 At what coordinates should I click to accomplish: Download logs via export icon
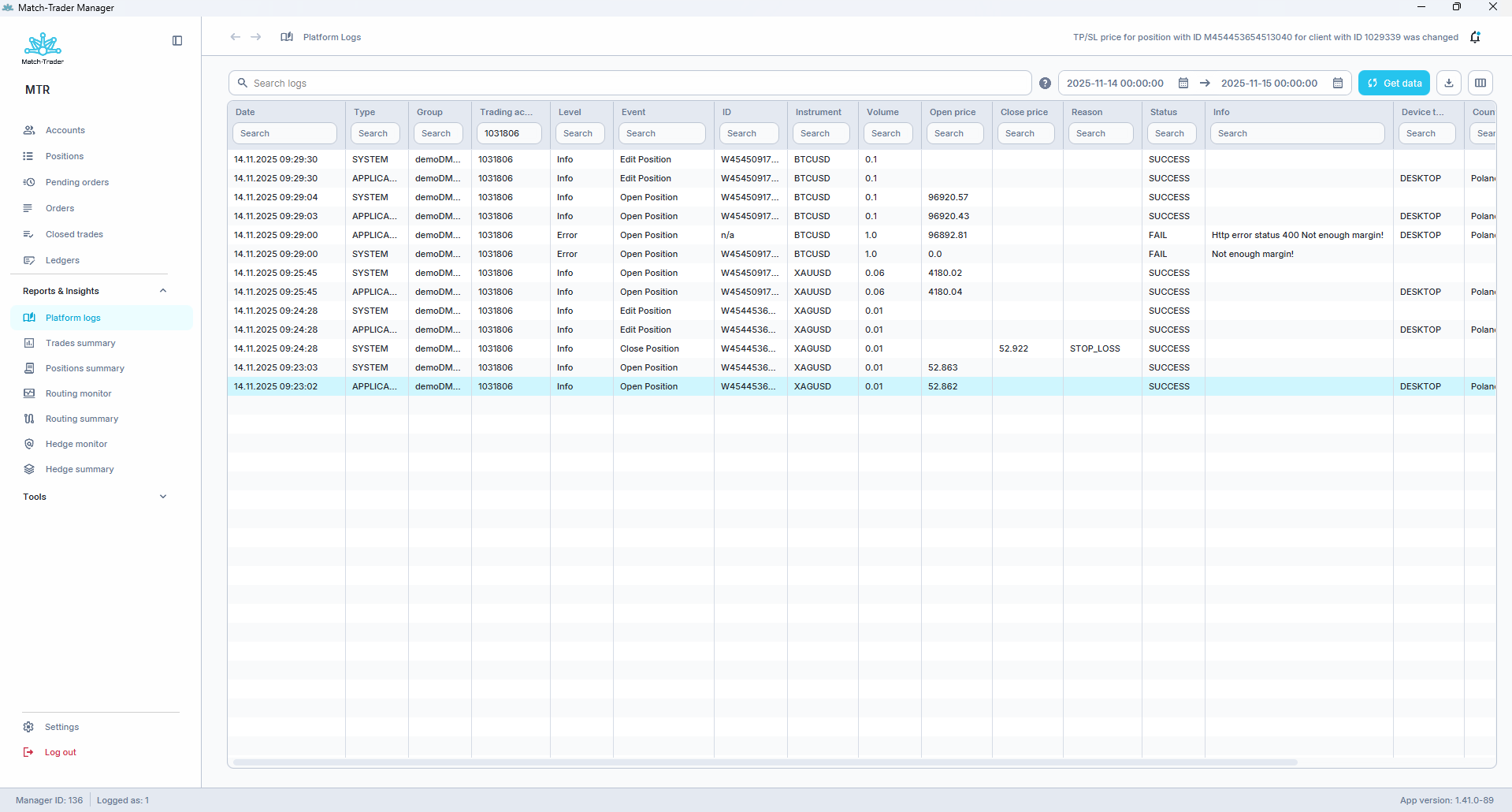point(1449,84)
